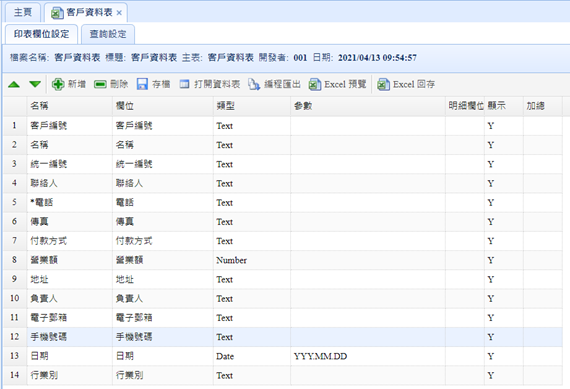Click empty 加總 cell in 營業額 row
This screenshot has width=570, height=389.
pos(543,260)
